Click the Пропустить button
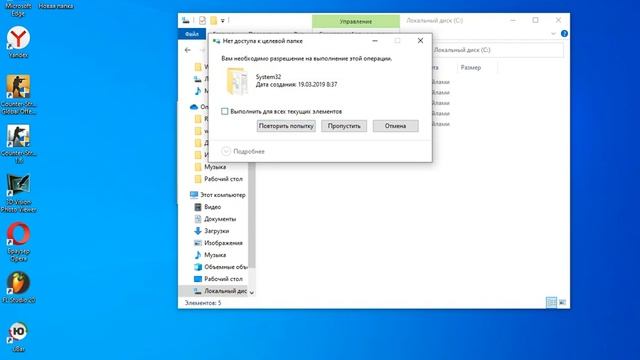The height and width of the screenshot is (360, 640). coord(344,126)
